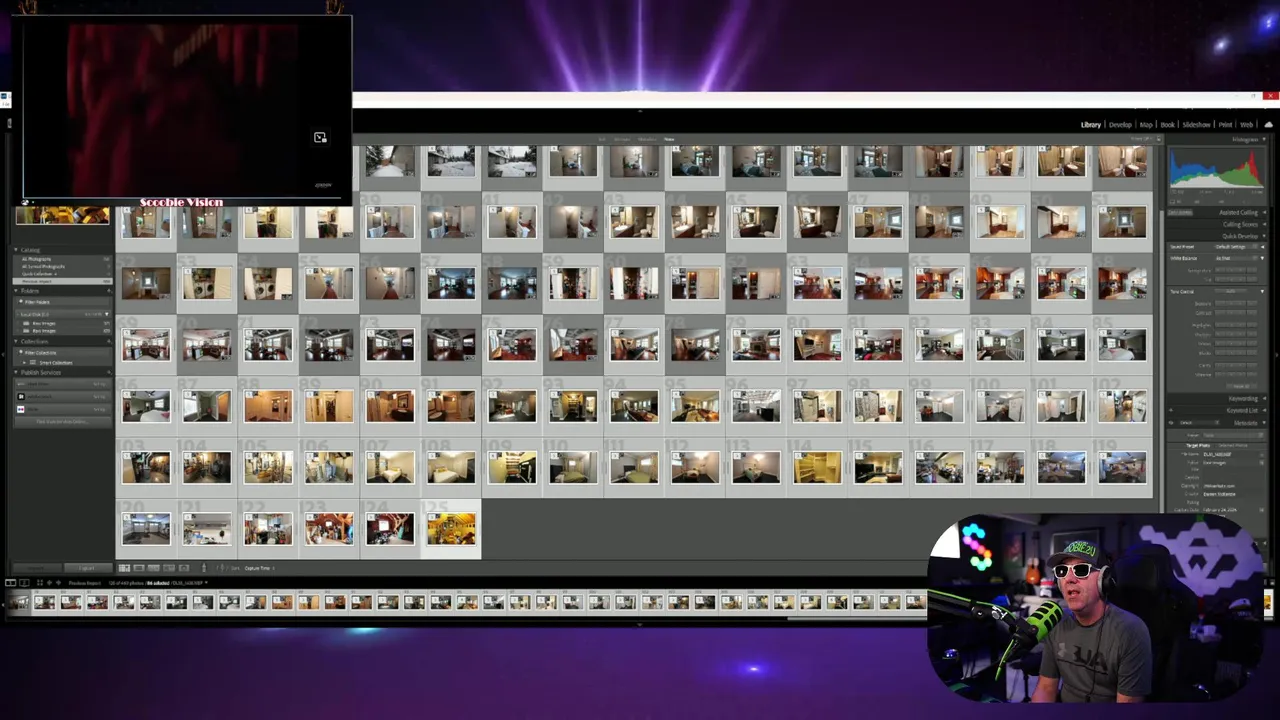Viewport: 1280px width, 720px height.
Task: Add a new collection with plus icon
Action: (108, 342)
